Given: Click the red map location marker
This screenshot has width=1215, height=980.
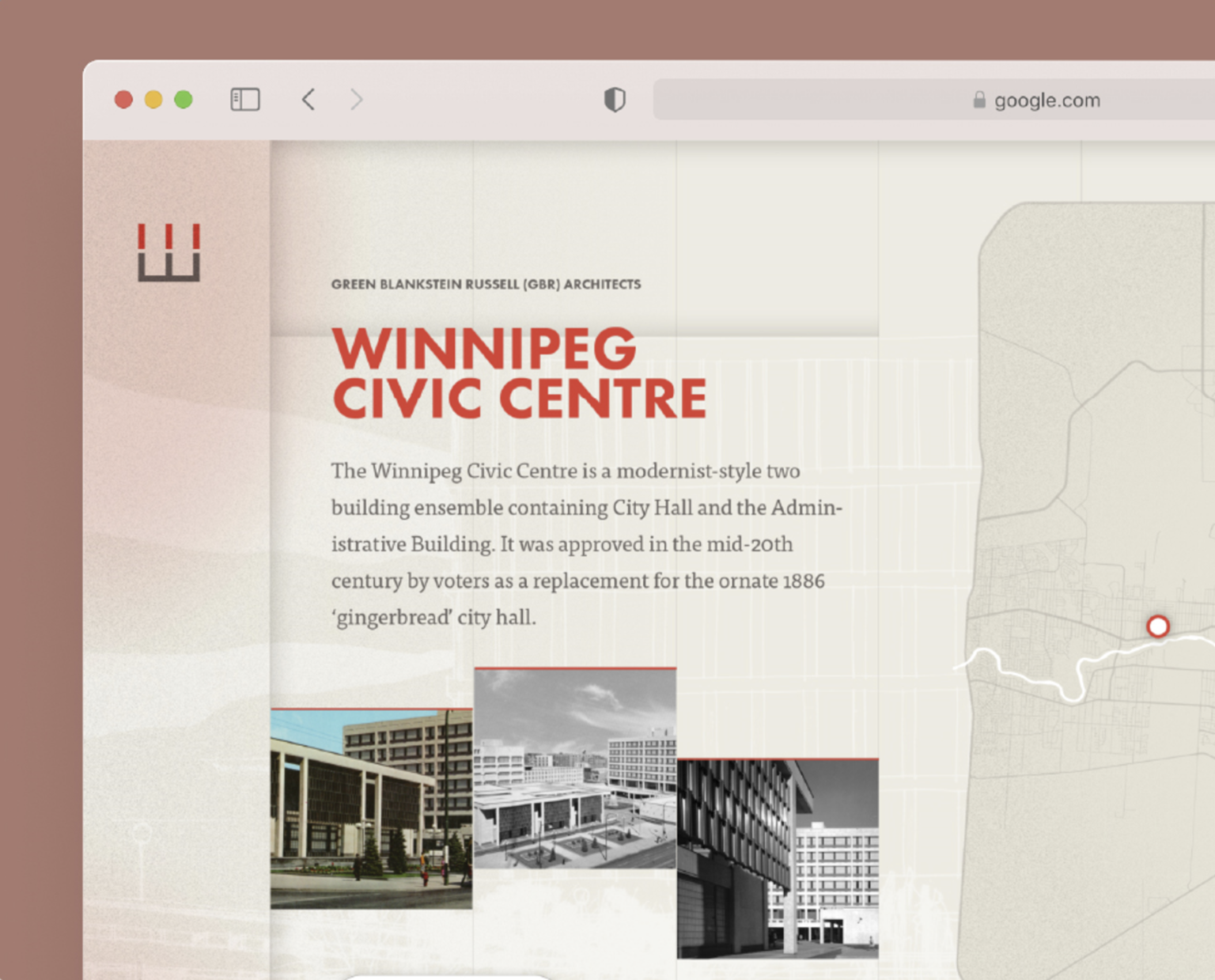Looking at the screenshot, I should 1158,626.
